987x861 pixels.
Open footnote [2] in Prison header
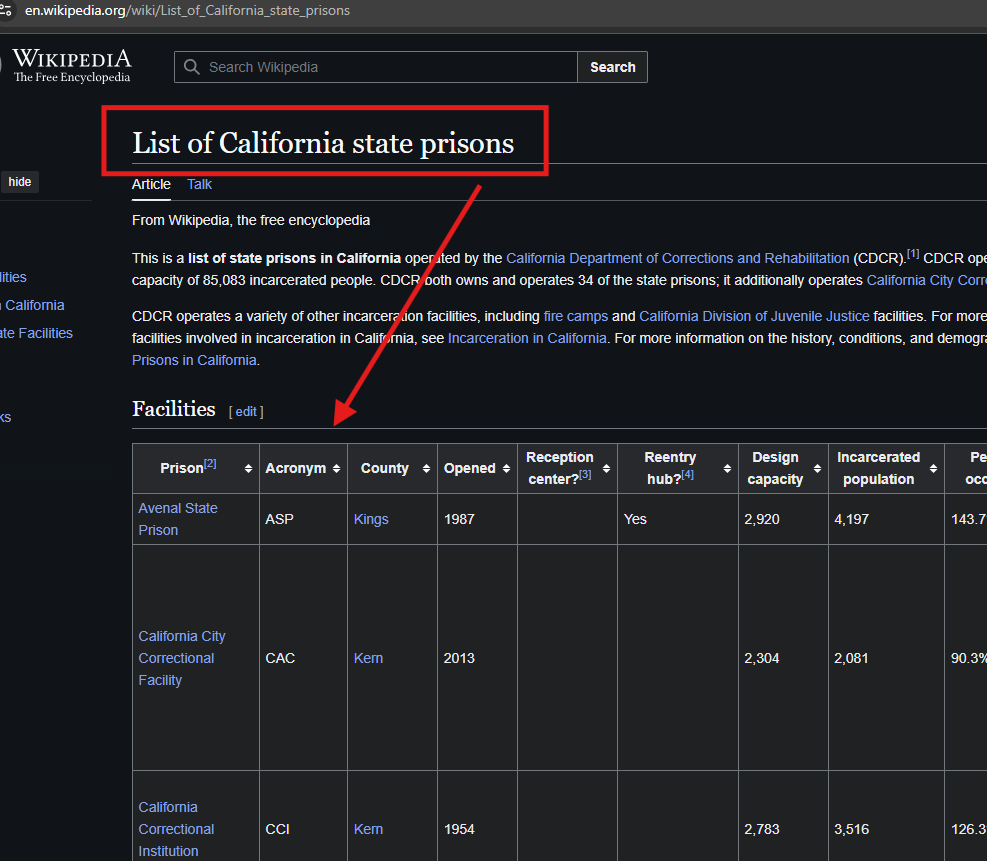tap(210, 464)
